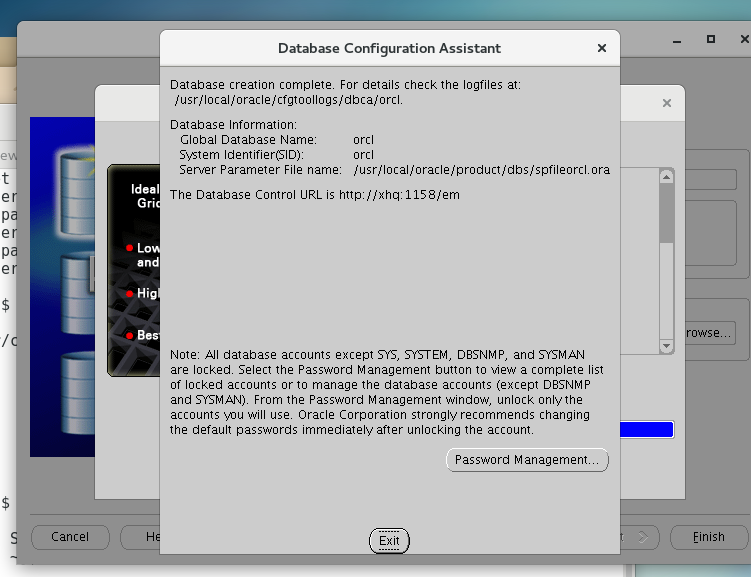This screenshot has height=577, width=751.
Task: Close the progress dialog behind the message
Action: (667, 103)
